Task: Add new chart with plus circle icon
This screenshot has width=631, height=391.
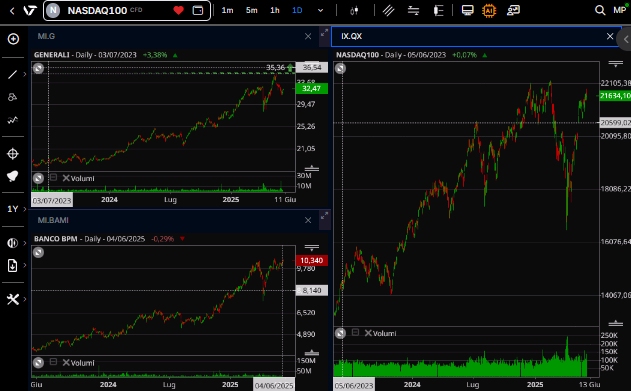Action: pos(13,39)
